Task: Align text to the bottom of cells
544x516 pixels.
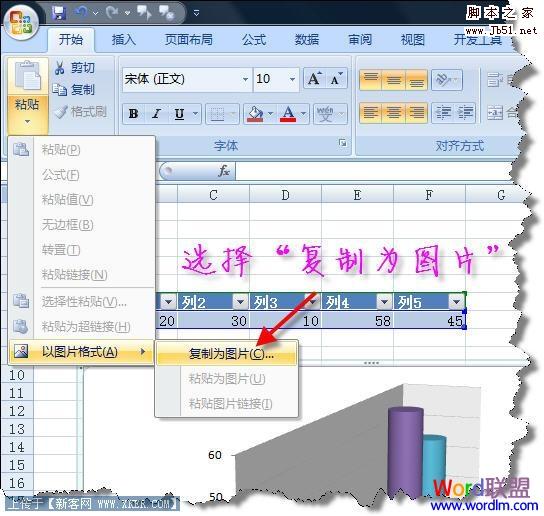Action: (416, 80)
